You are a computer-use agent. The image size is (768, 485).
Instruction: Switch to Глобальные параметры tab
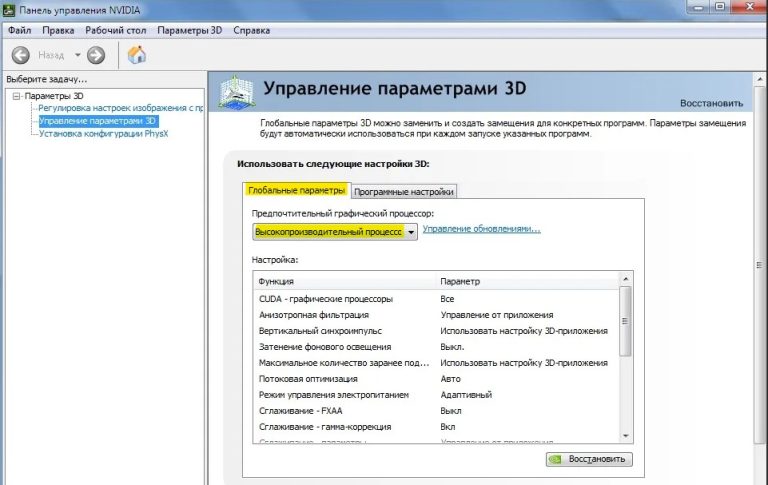[297, 190]
